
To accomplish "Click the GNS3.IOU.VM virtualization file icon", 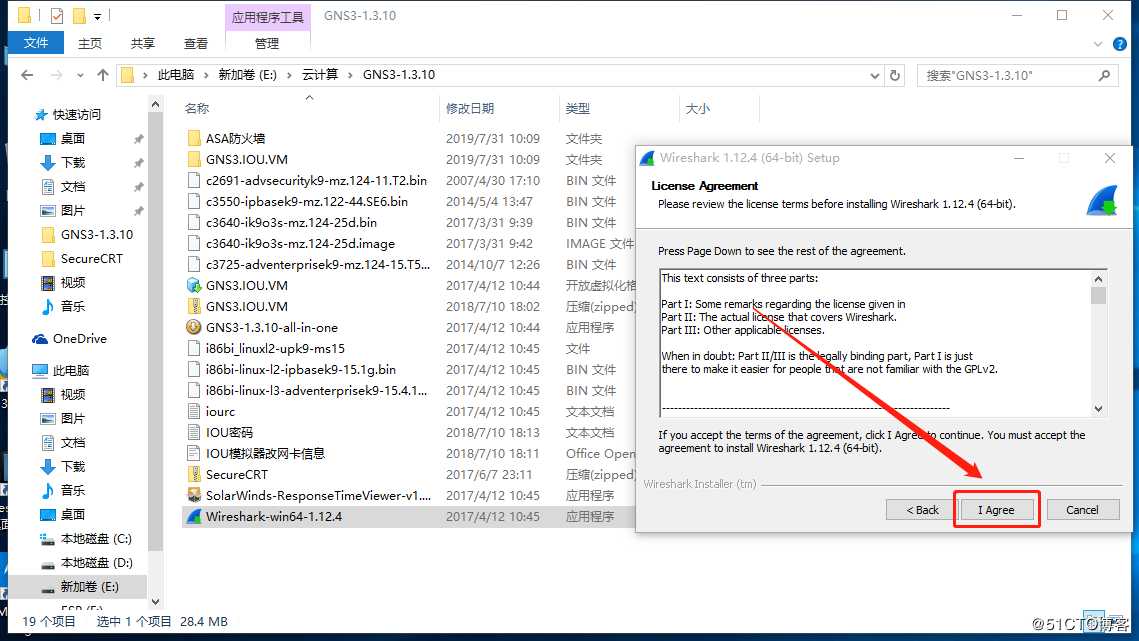I will pos(194,286).
